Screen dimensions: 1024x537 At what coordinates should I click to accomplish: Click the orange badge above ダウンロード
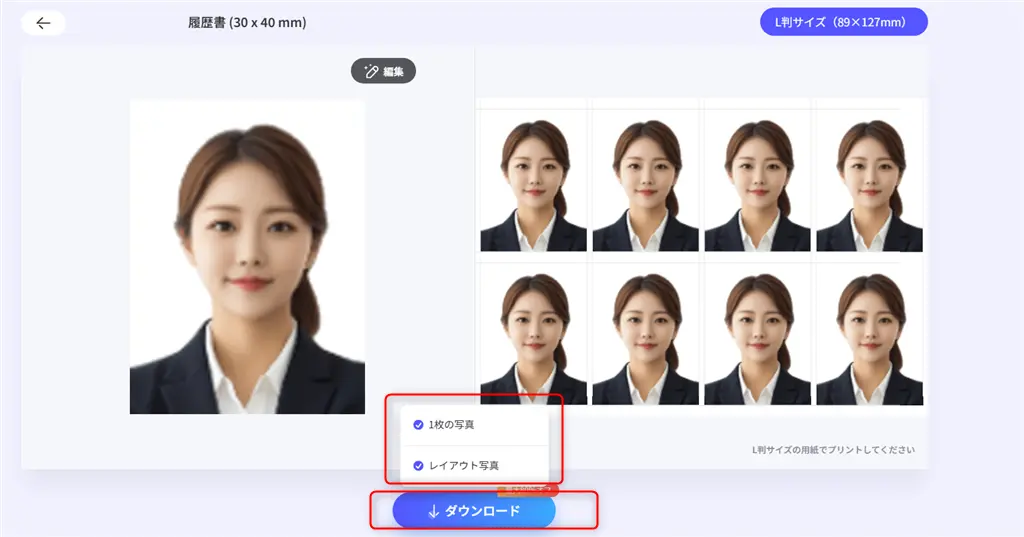click(x=527, y=490)
